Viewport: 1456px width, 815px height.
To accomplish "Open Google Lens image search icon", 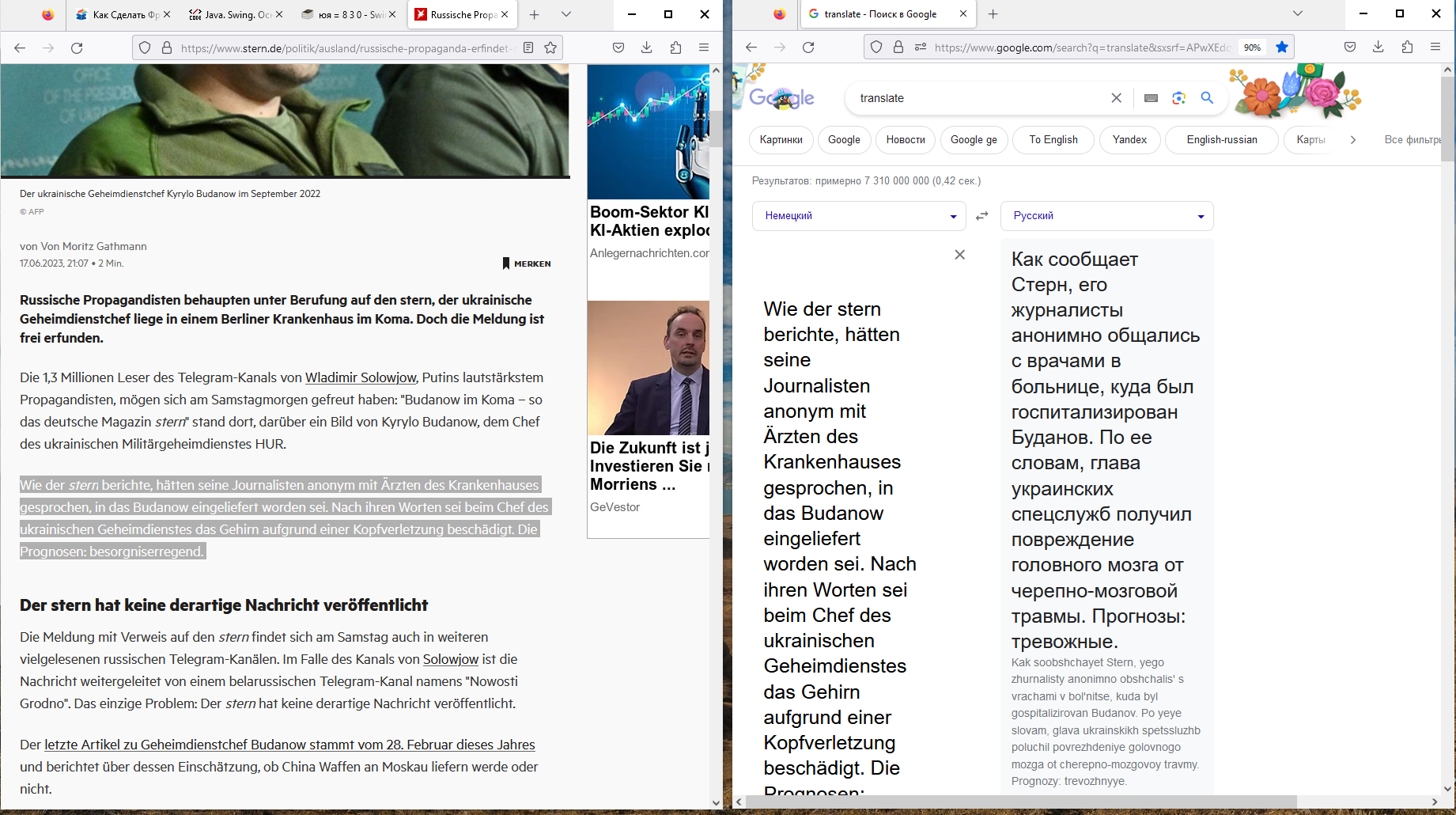I will (1178, 98).
